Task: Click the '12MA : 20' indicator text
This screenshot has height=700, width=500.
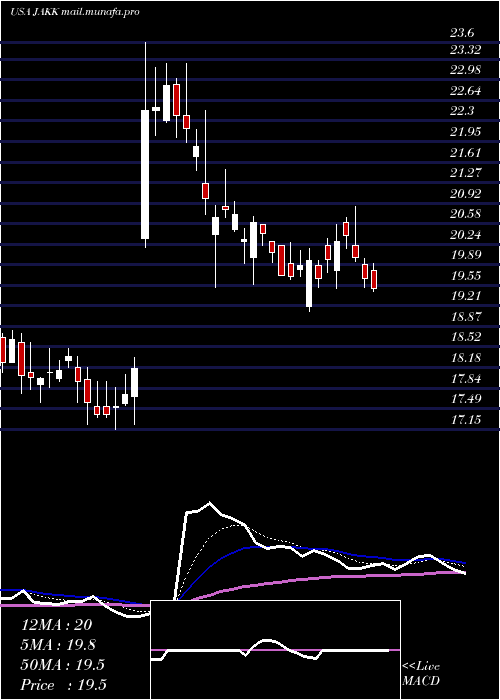Action: (x=56, y=625)
